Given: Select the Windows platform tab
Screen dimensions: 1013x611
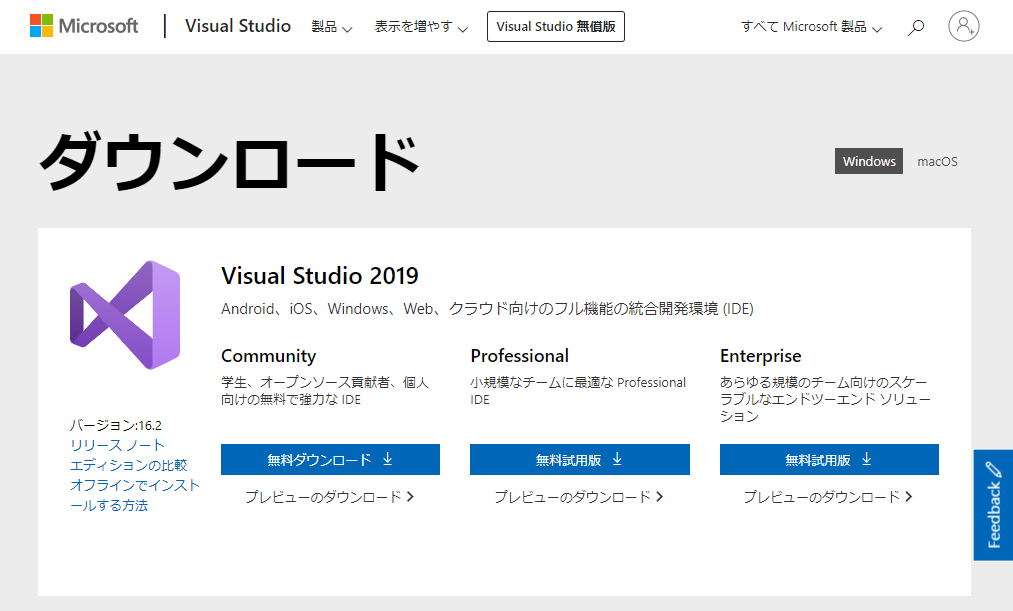Looking at the screenshot, I should pyautogui.click(x=869, y=161).
